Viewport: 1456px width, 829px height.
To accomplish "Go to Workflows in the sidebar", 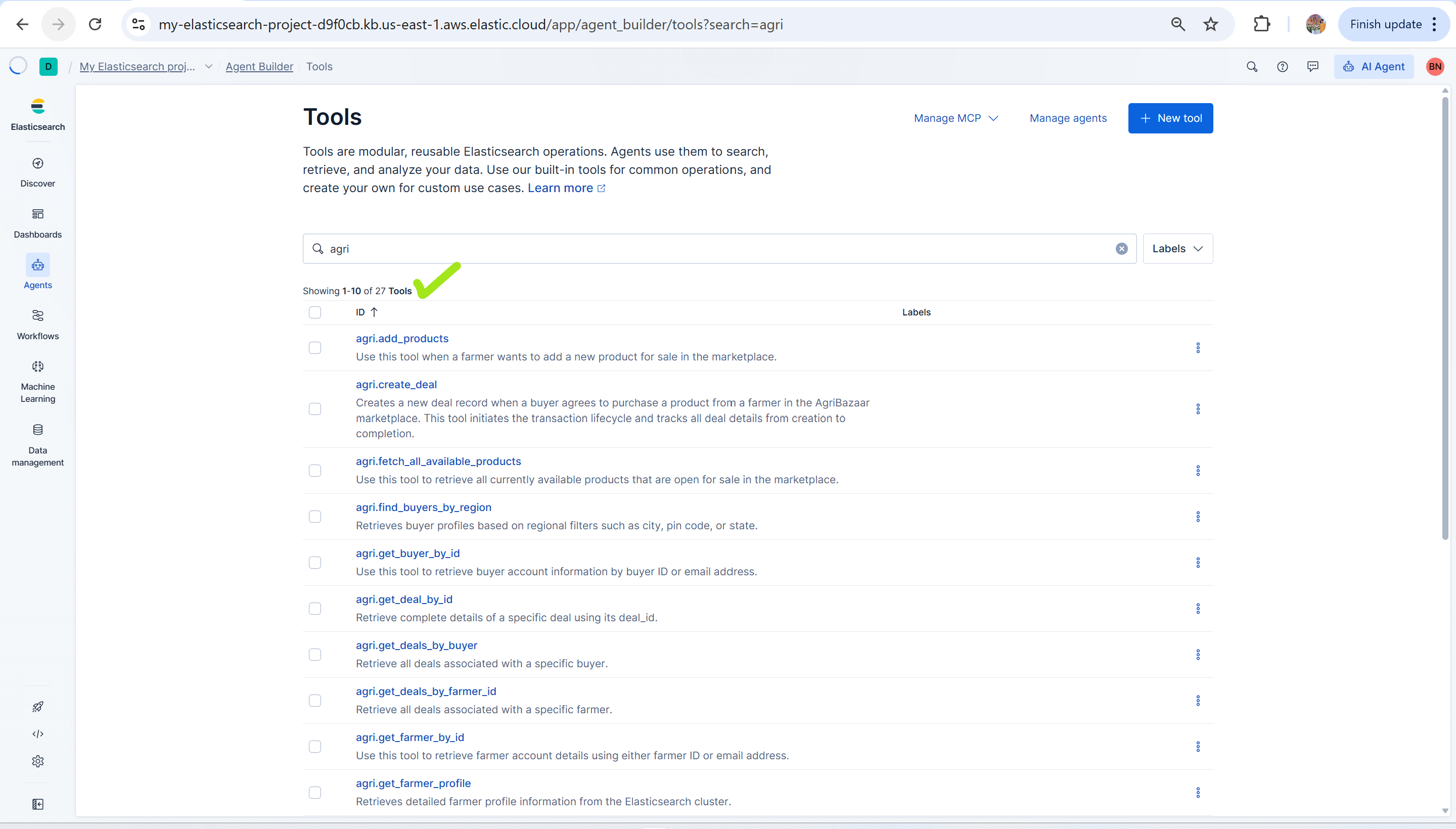I will pyautogui.click(x=37, y=325).
